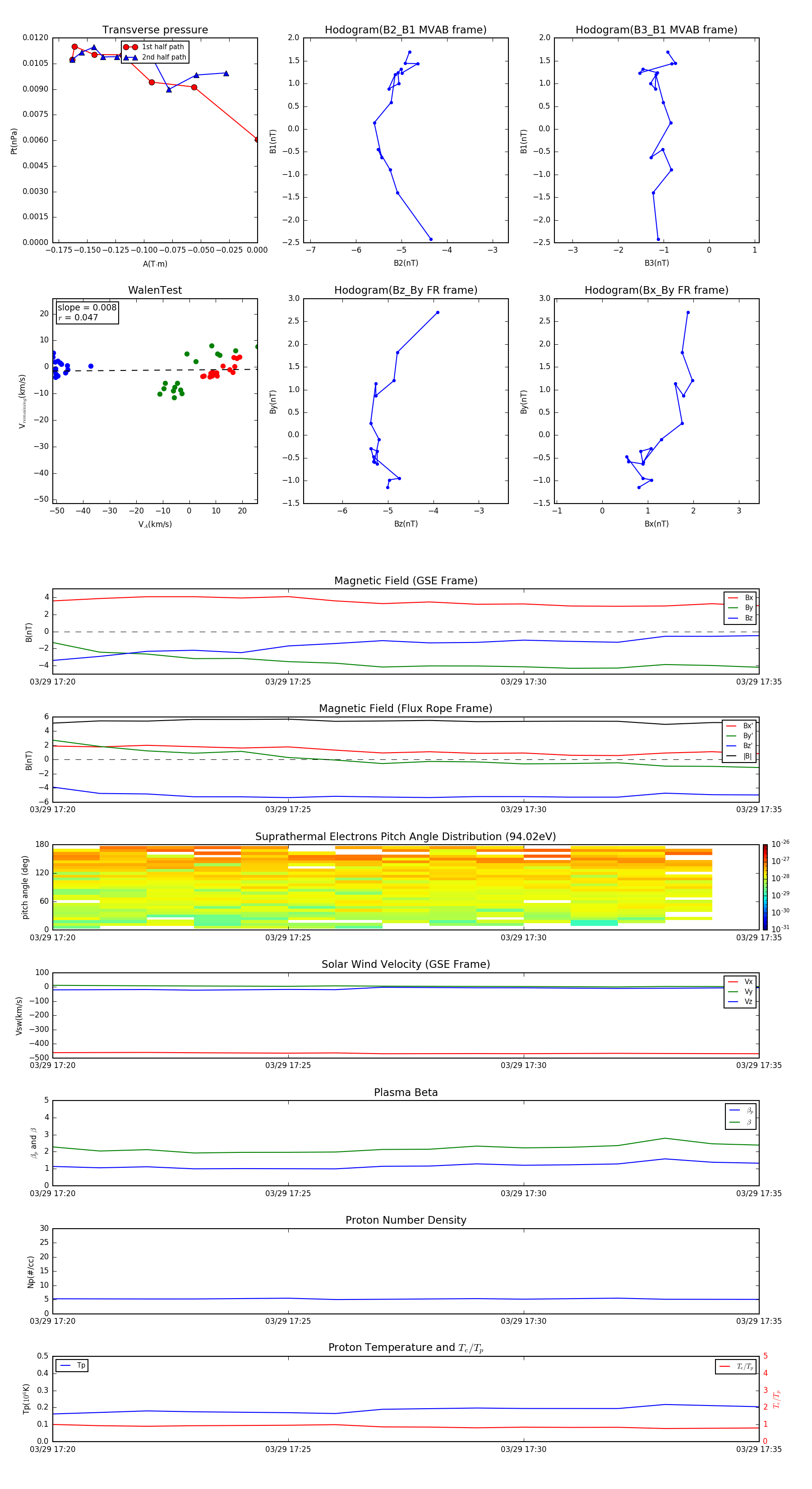
Task: Click the lowest point of B2_B1 hodogram
Action: coord(430,239)
